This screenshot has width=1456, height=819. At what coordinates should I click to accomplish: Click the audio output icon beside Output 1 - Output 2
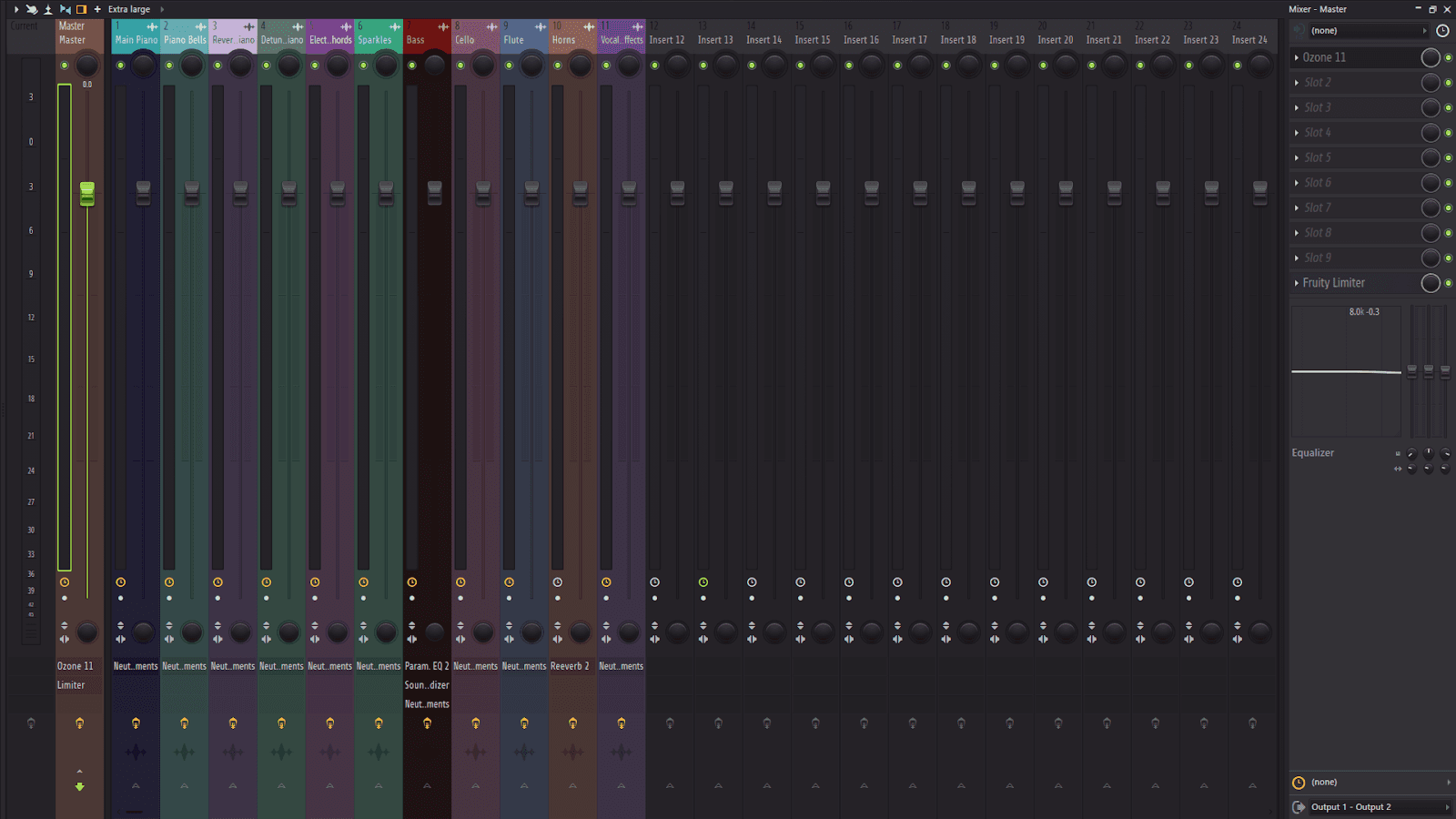(1299, 807)
